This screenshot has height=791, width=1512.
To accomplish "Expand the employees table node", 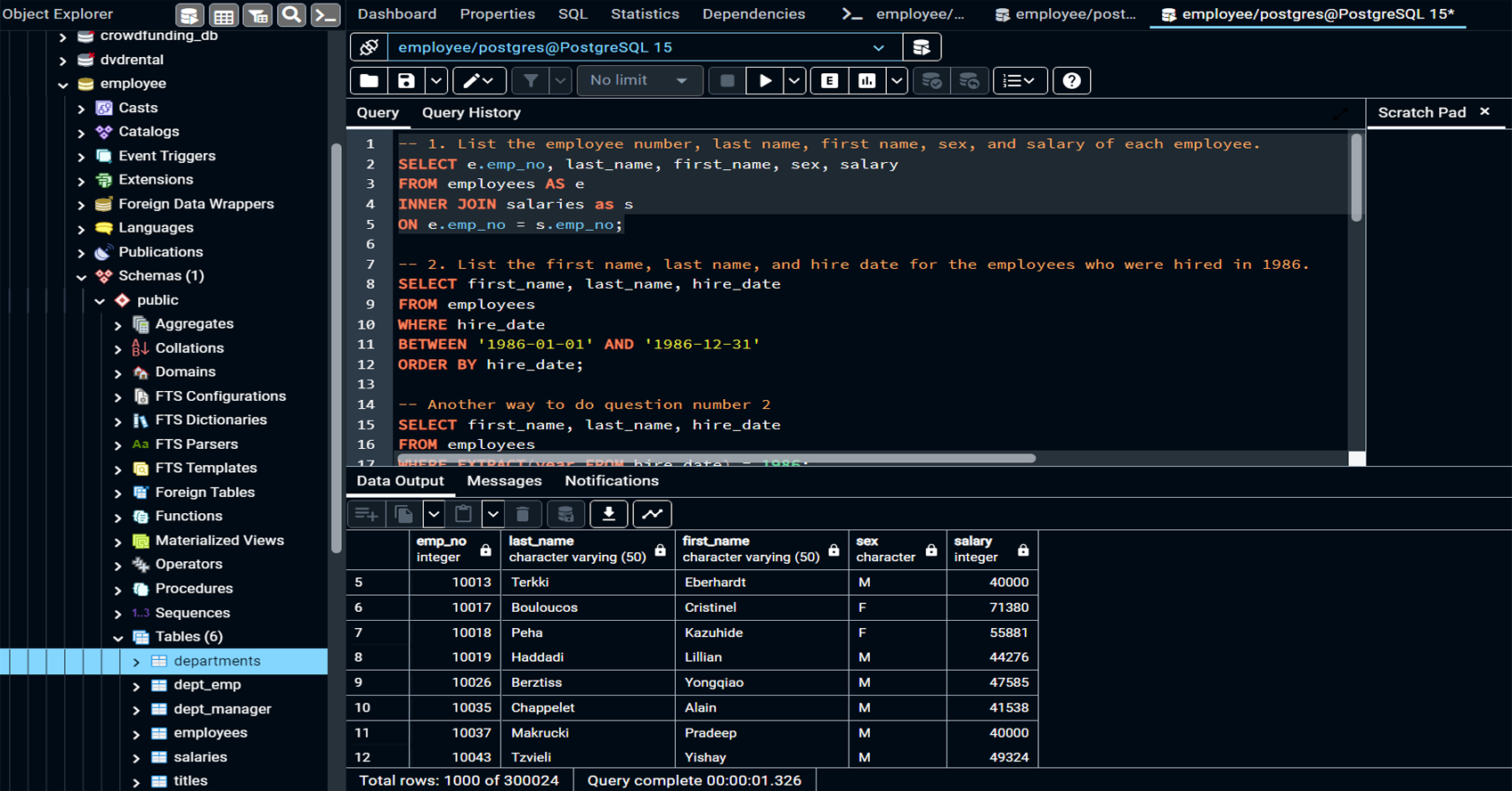I will (x=136, y=734).
